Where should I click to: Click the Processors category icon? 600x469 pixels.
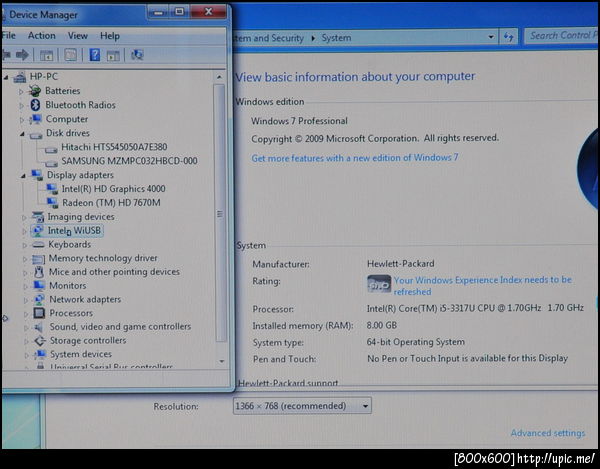[x=39, y=313]
